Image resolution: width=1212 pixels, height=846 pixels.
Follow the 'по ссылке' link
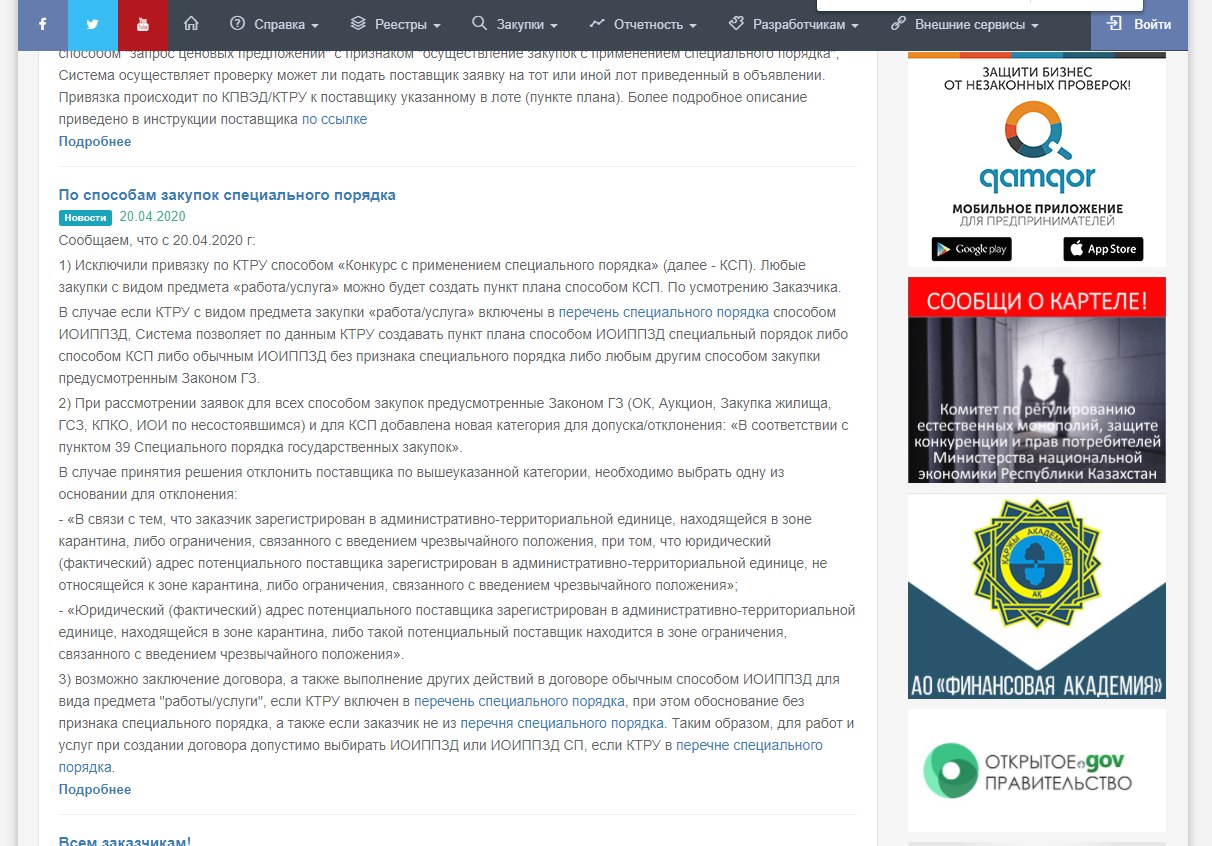tap(334, 119)
